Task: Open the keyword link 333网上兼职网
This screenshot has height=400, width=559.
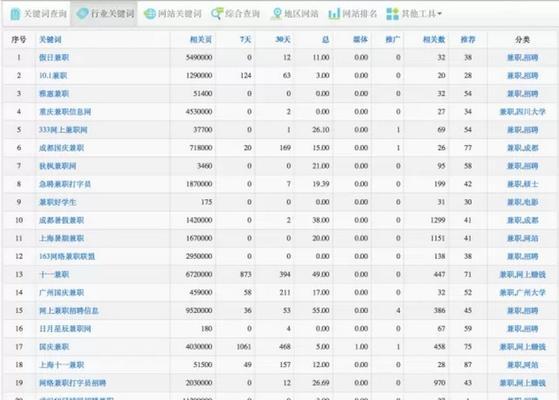Action: click(63, 130)
